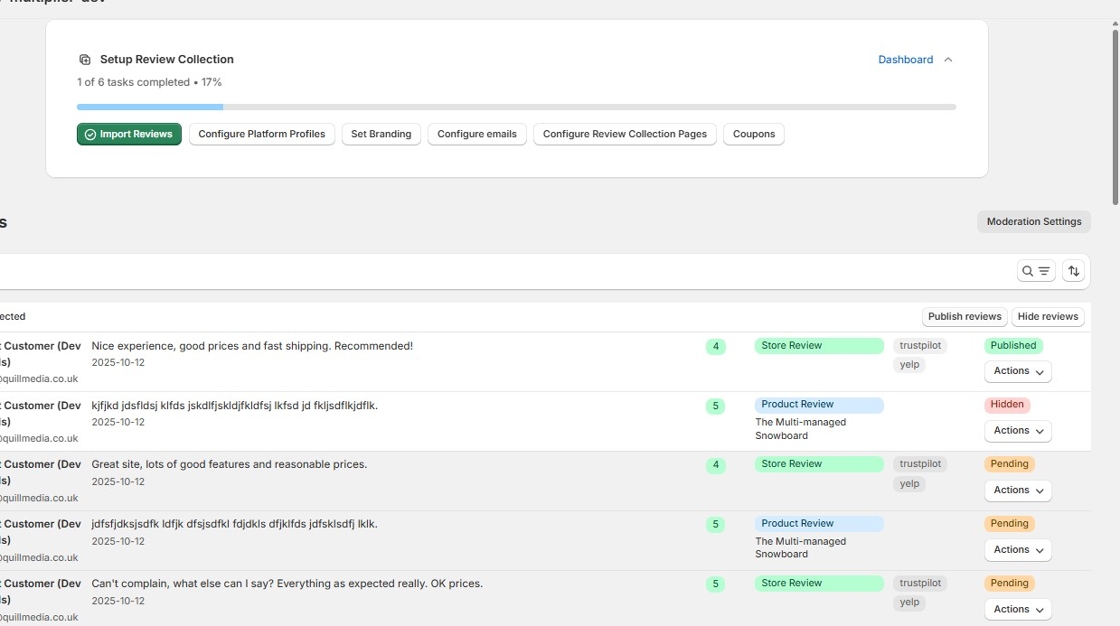Click the Published status badge

pyautogui.click(x=1013, y=345)
